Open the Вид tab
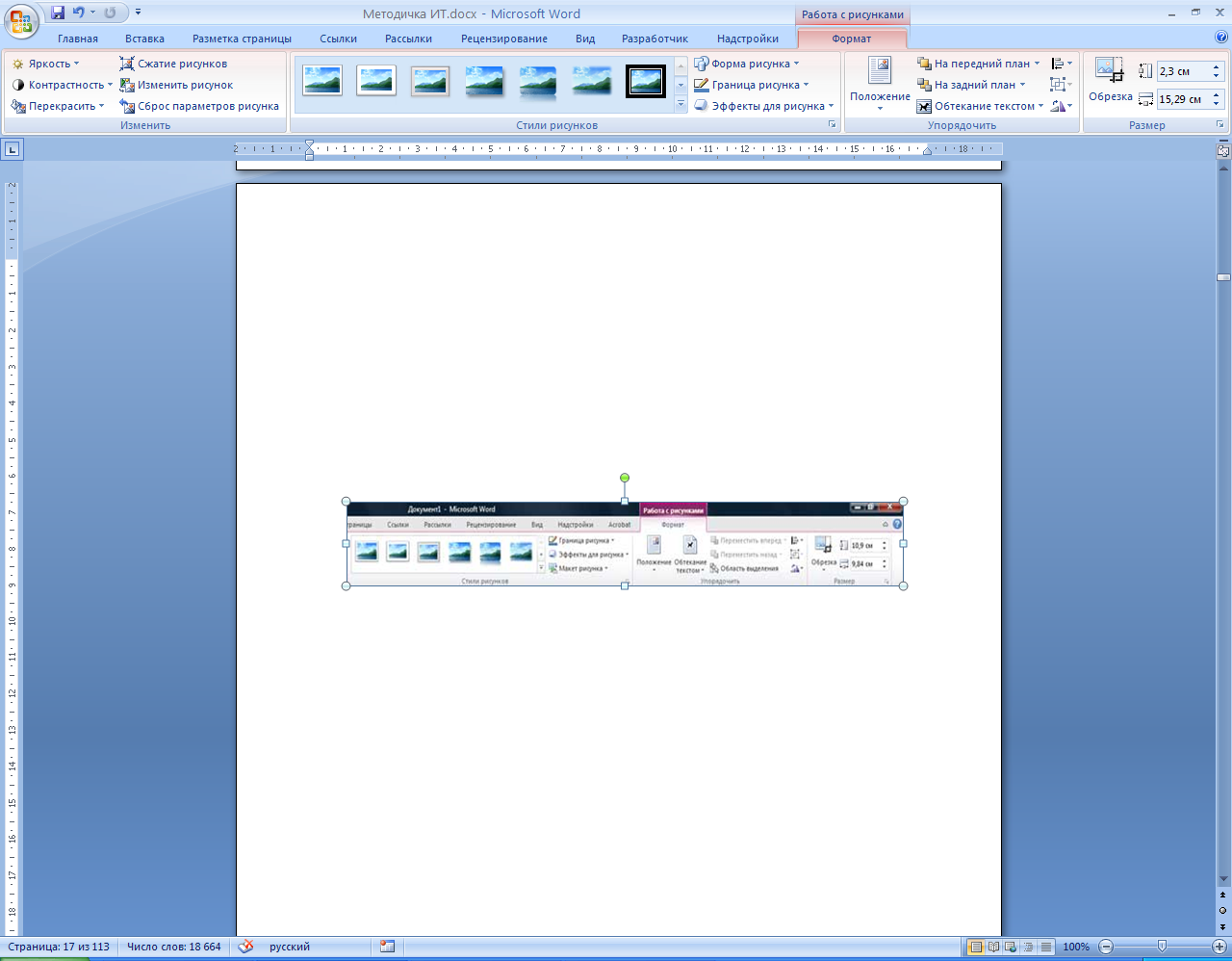This screenshot has height=961, width=1232. pos(585,39)
